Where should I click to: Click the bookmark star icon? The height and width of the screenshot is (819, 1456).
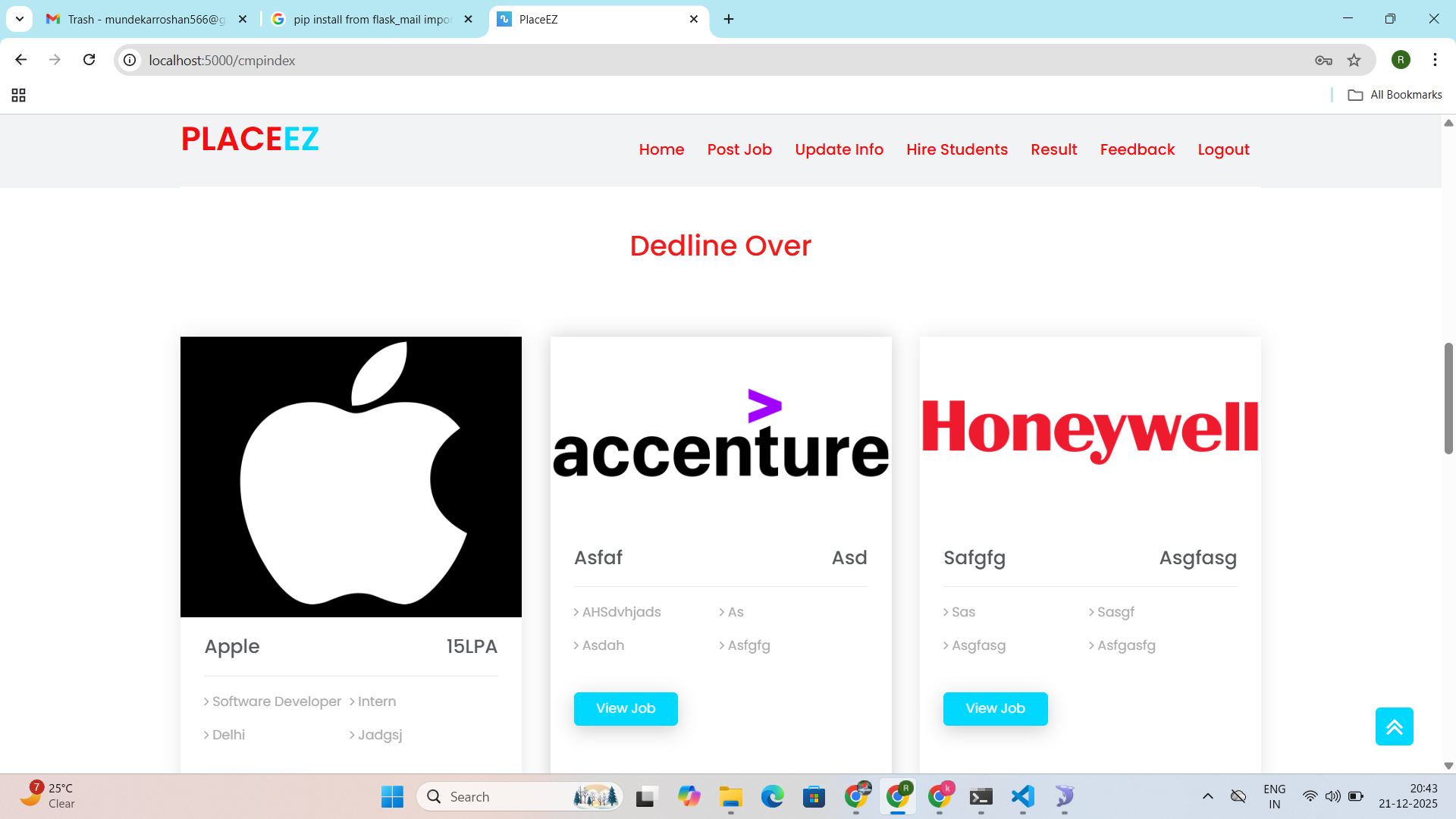(x=1354, y=60)
